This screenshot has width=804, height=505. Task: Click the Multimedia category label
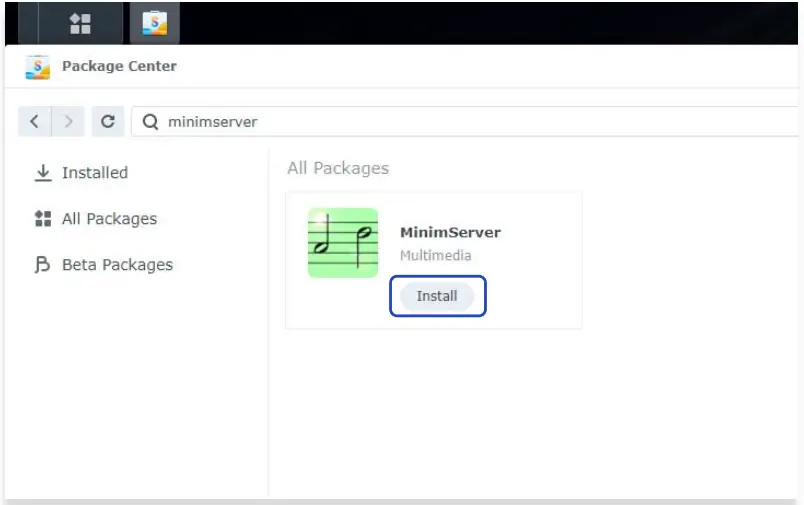point(435,255)
